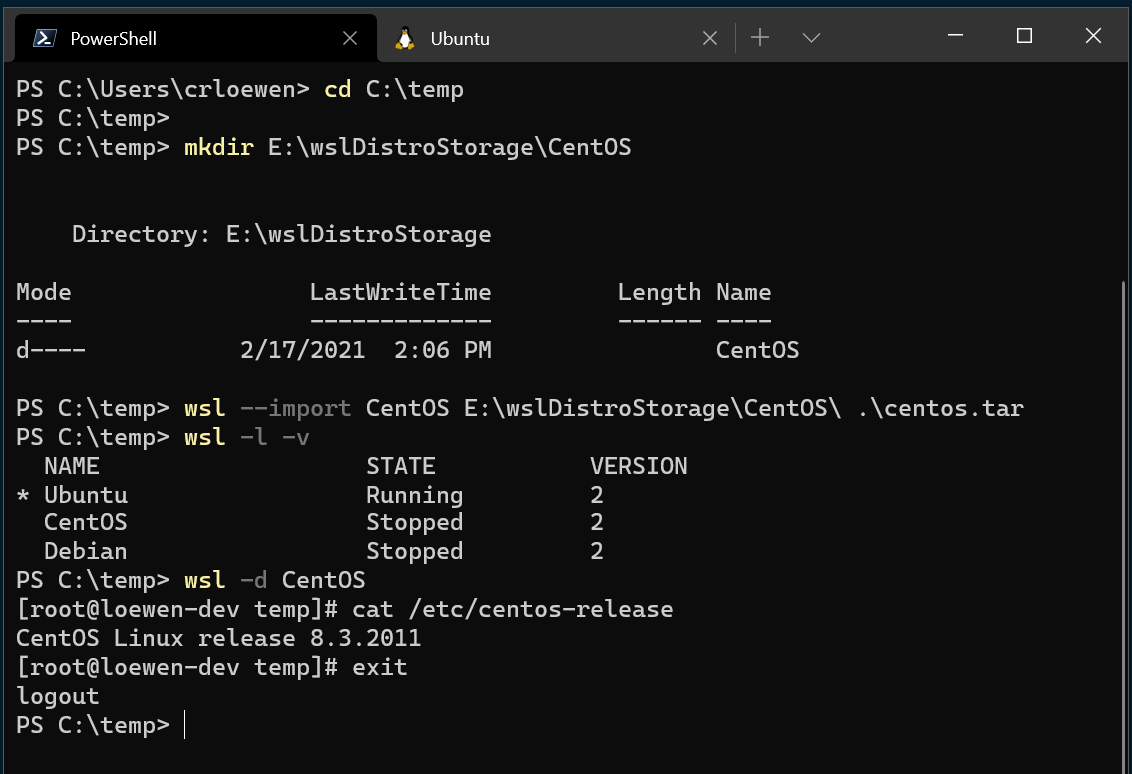This screenshot has height=774, width=1132.
Task: Open a new tab with the plus icon
Action: pos(760,37)
